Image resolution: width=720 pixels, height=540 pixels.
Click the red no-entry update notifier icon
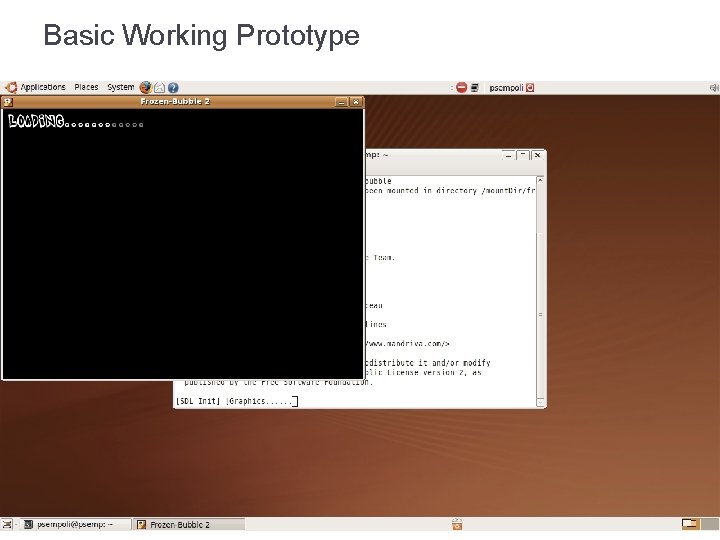(461, 87)
